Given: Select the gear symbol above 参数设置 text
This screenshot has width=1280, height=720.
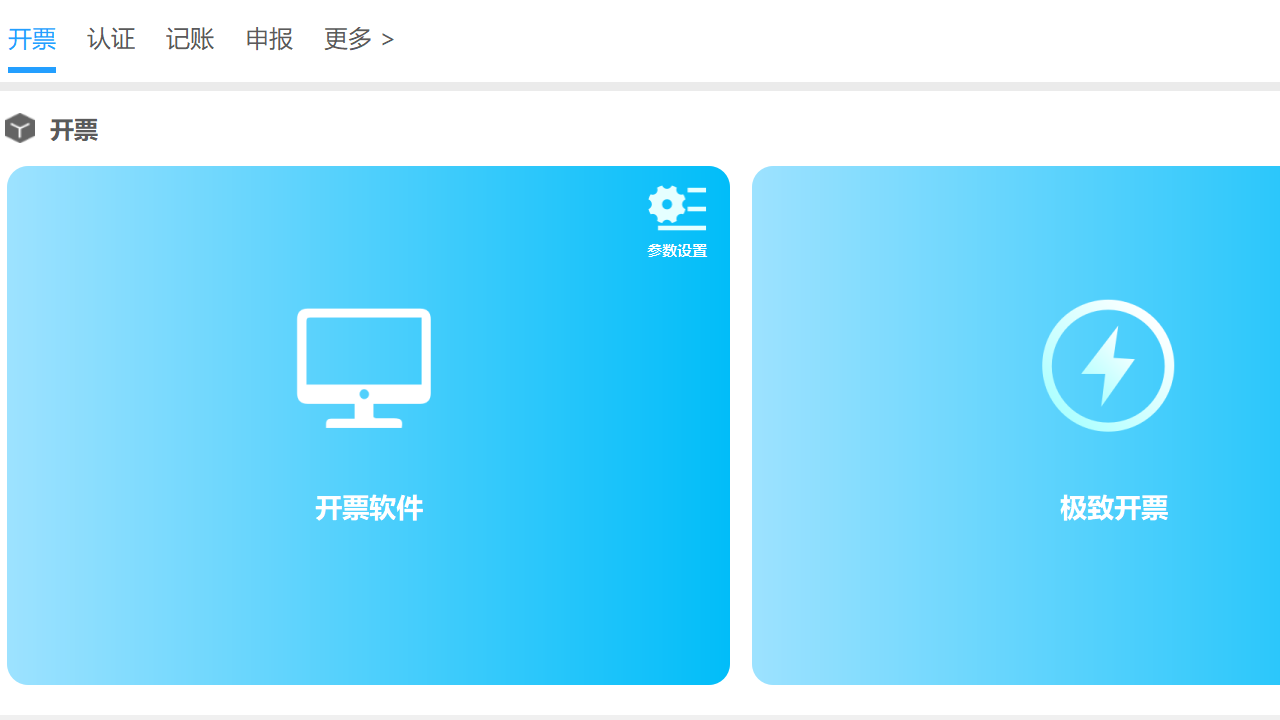Looking at the screenshot, I should pos(677,207).
